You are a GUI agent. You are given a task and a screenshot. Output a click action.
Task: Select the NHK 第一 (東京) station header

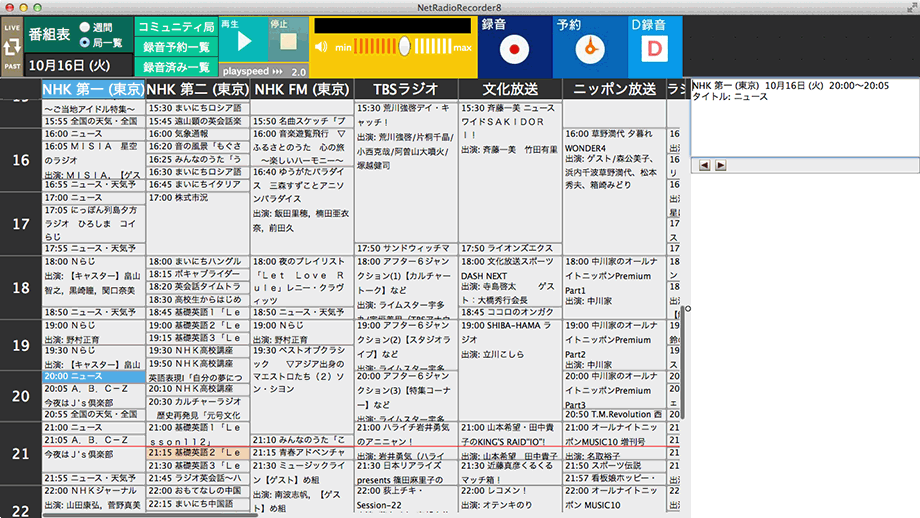coord(93,89)
